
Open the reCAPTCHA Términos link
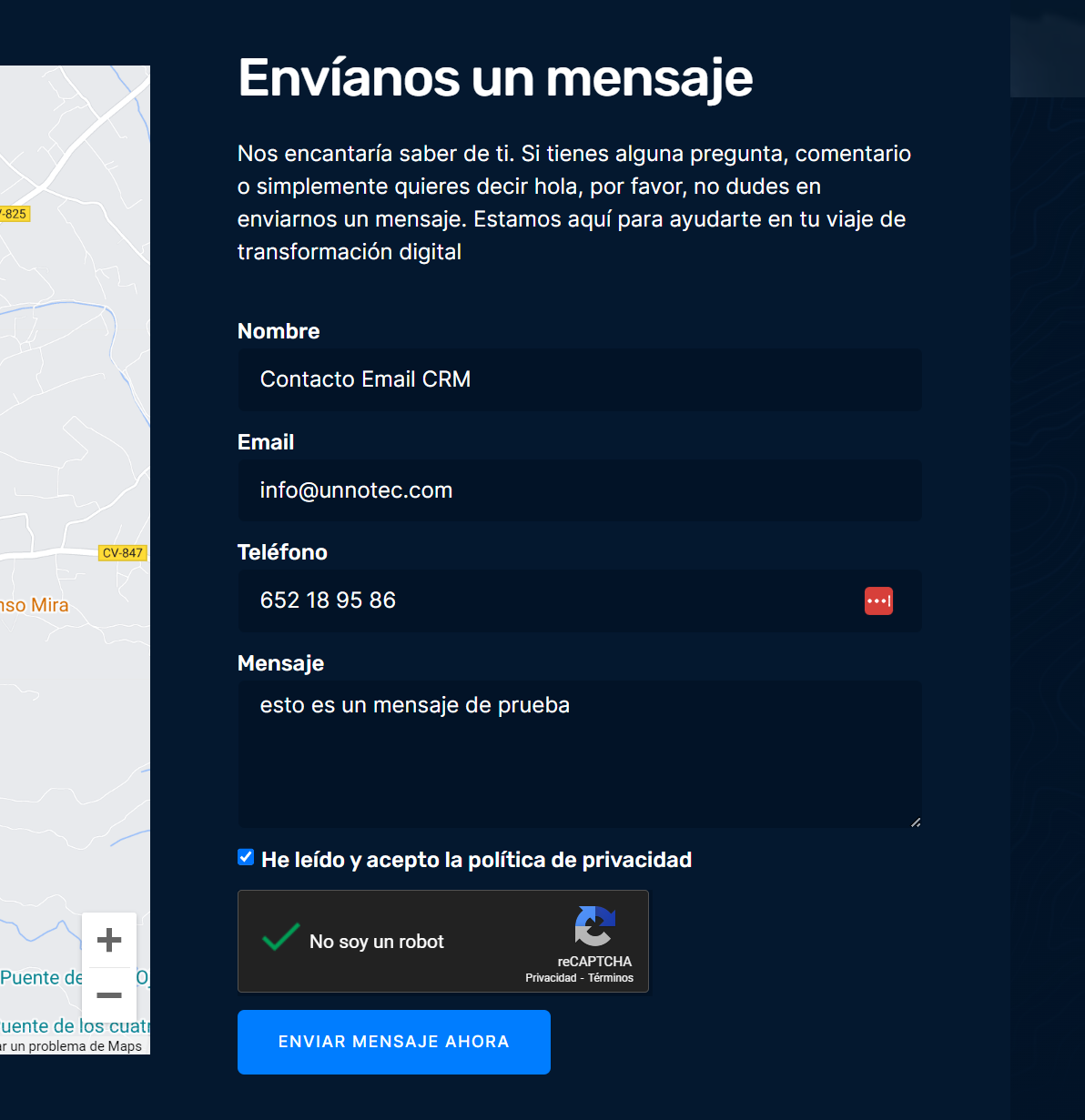pos(611,978)
